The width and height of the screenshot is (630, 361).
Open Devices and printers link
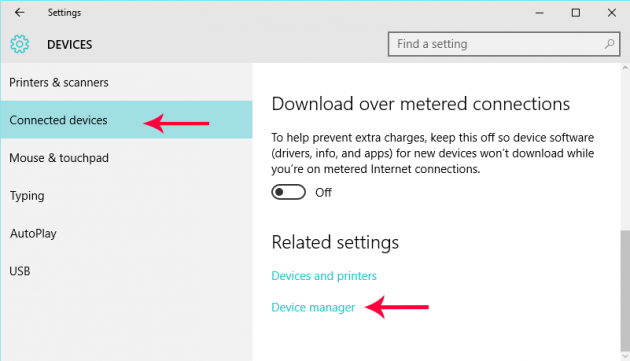[x=324, y=276]
